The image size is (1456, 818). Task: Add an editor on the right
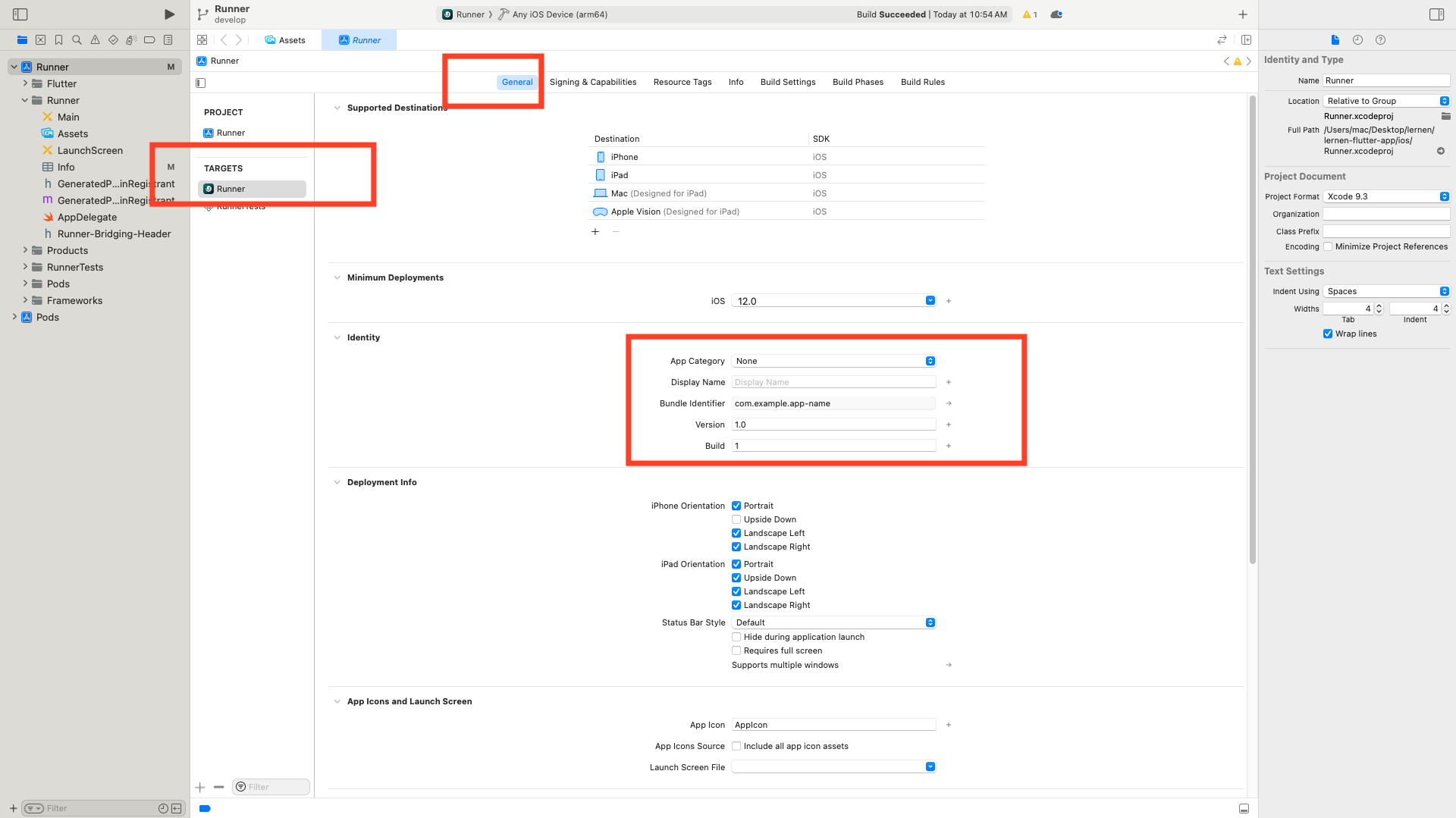coord(1246,40)
